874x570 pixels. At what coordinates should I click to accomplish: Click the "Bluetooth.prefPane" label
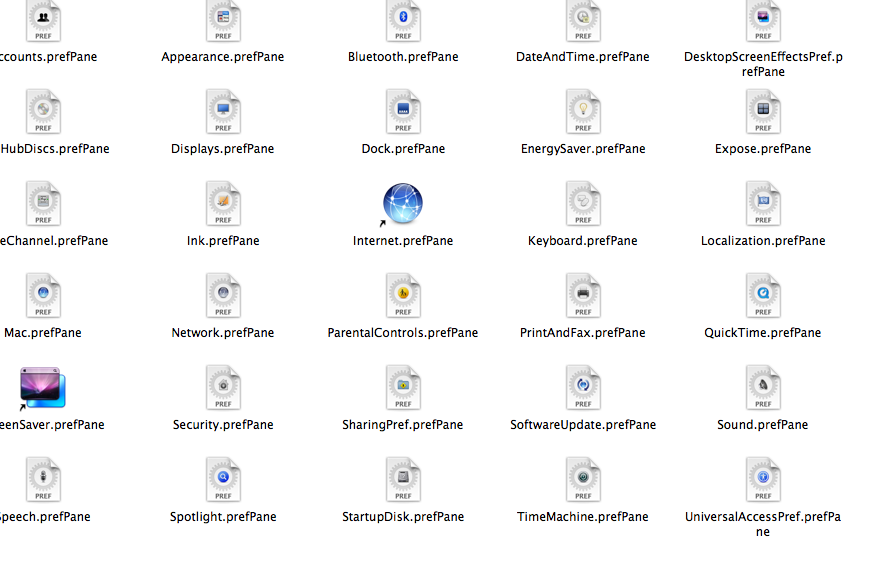click(x=403, y=57)
